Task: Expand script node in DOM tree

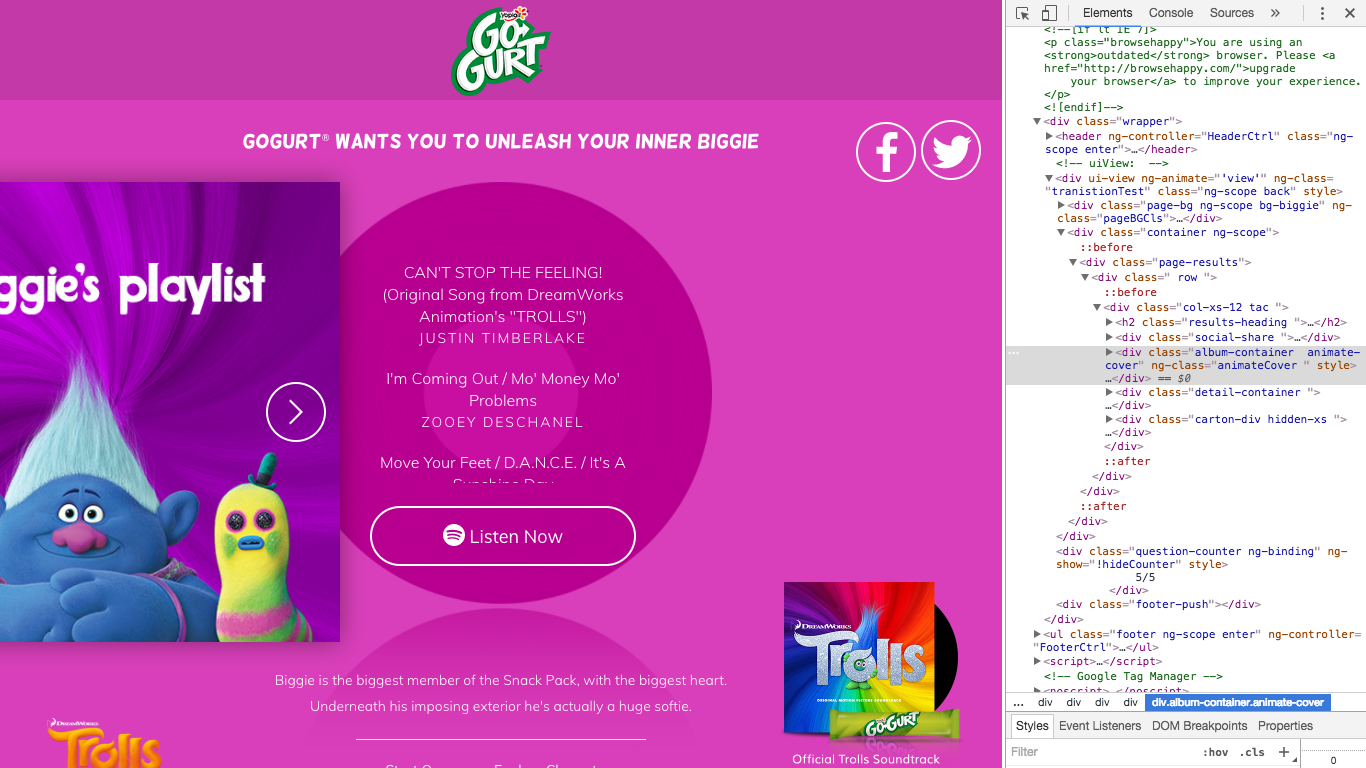Action: pos(1037,662)
